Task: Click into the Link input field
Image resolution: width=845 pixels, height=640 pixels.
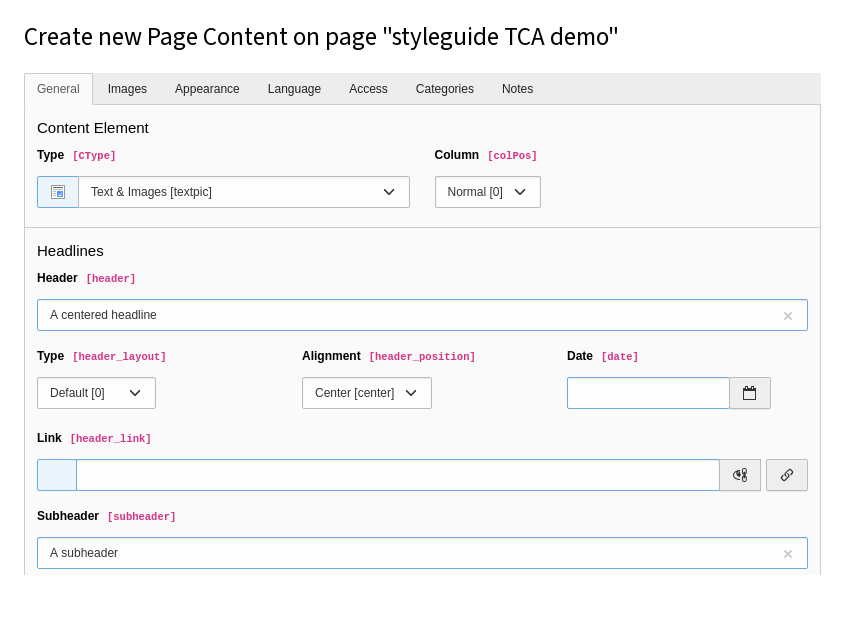Action: (397, 475)
